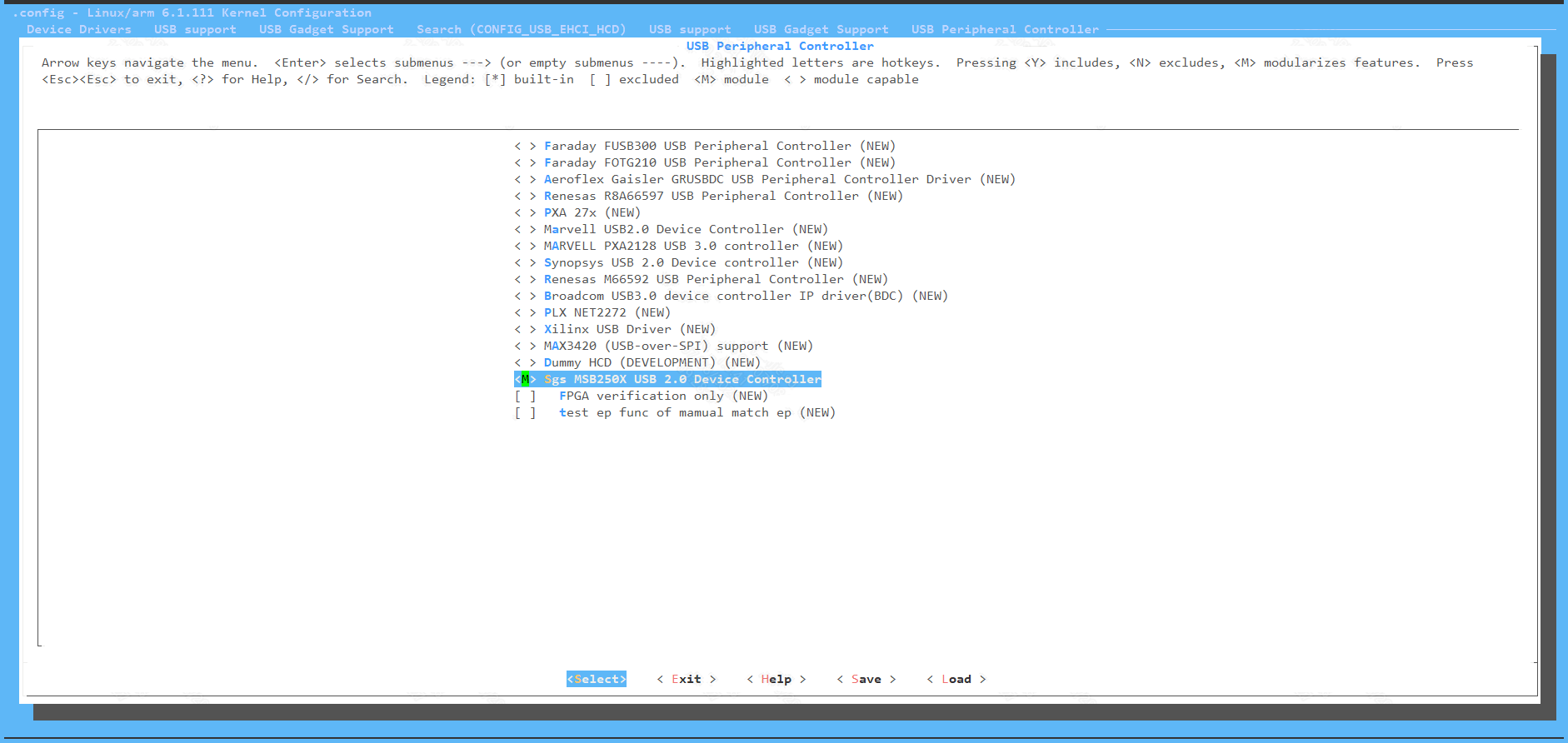This screenshot has height=743, width=1568.
Task: Select the PLX NET2272 row
Action: pyautogui.click(x=592, y=313)
